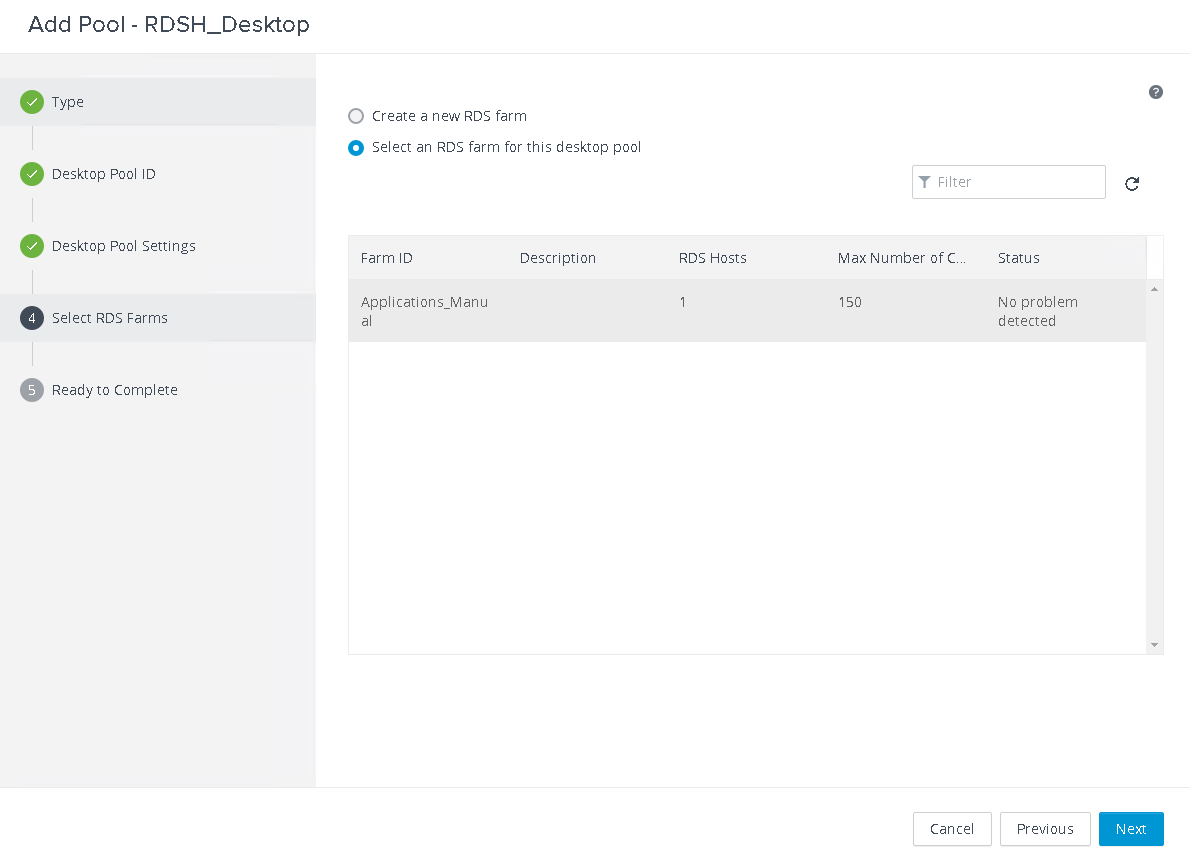1190x861 pixels.
Task: Click the step 4 number badge
Action: click(x=32, y=318)
